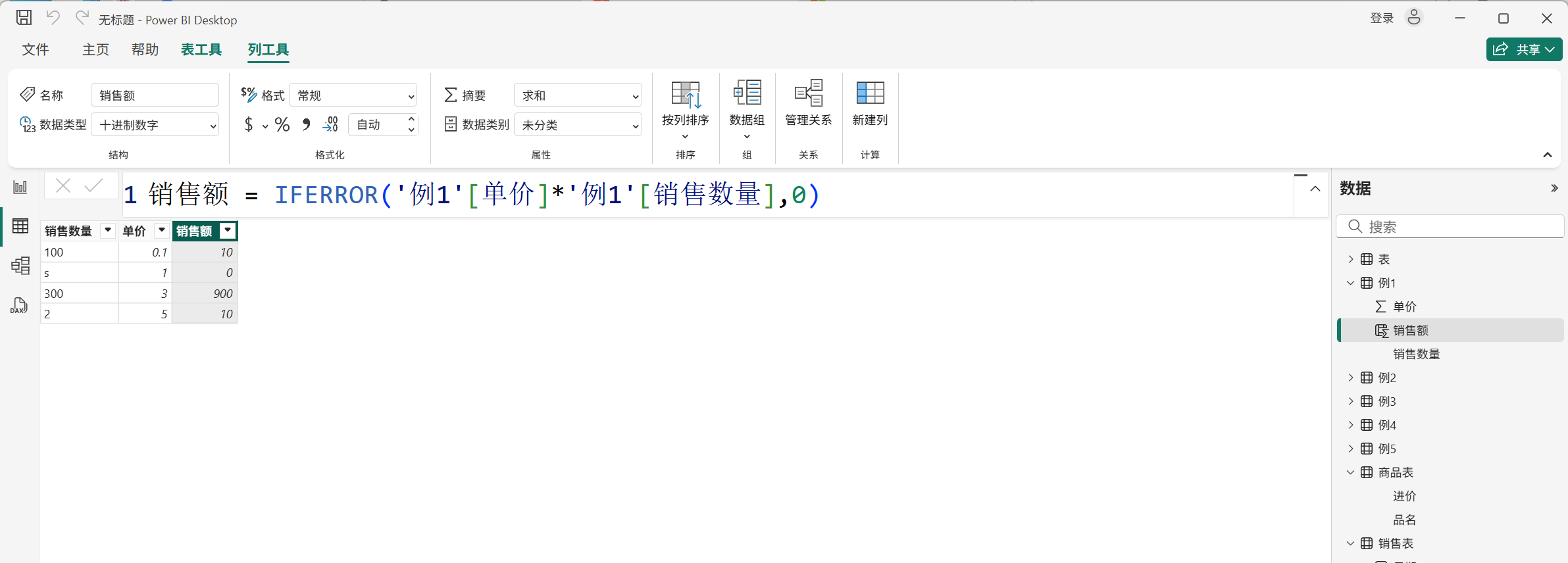The image size is (1568, 563).
Task: Collapse the ribbon with the up chevron
Action: pos(1548,155)
